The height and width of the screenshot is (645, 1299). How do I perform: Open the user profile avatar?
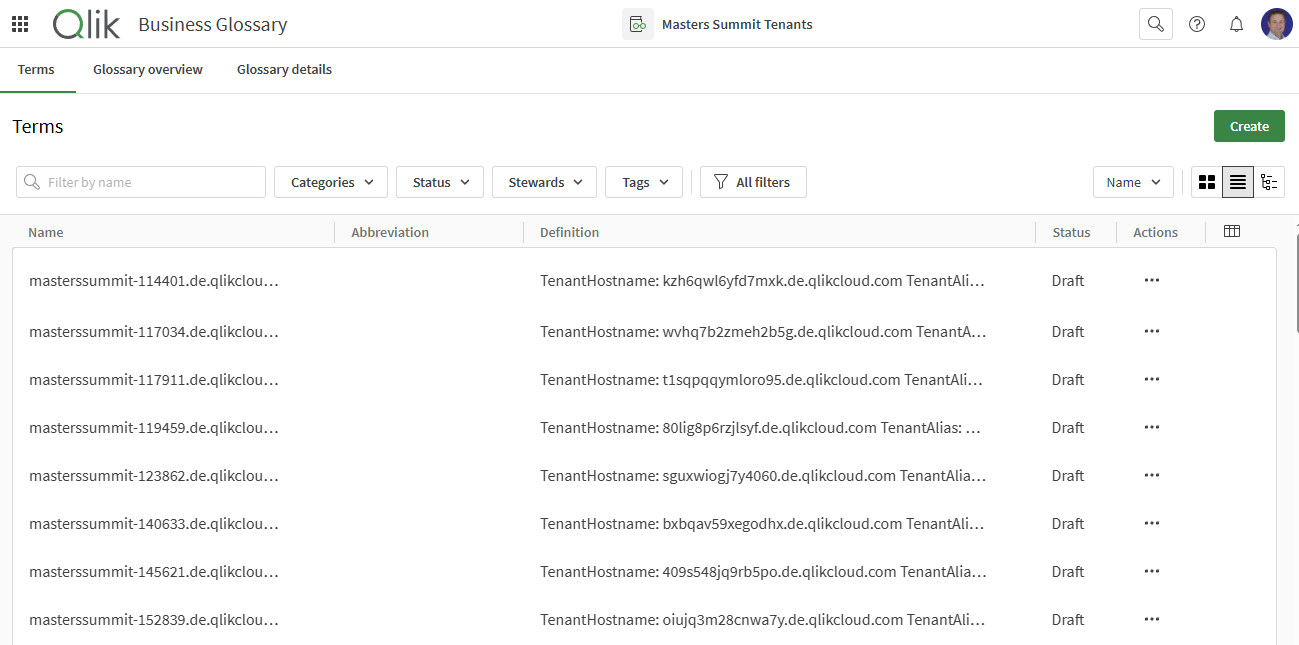pos(1276,24)
